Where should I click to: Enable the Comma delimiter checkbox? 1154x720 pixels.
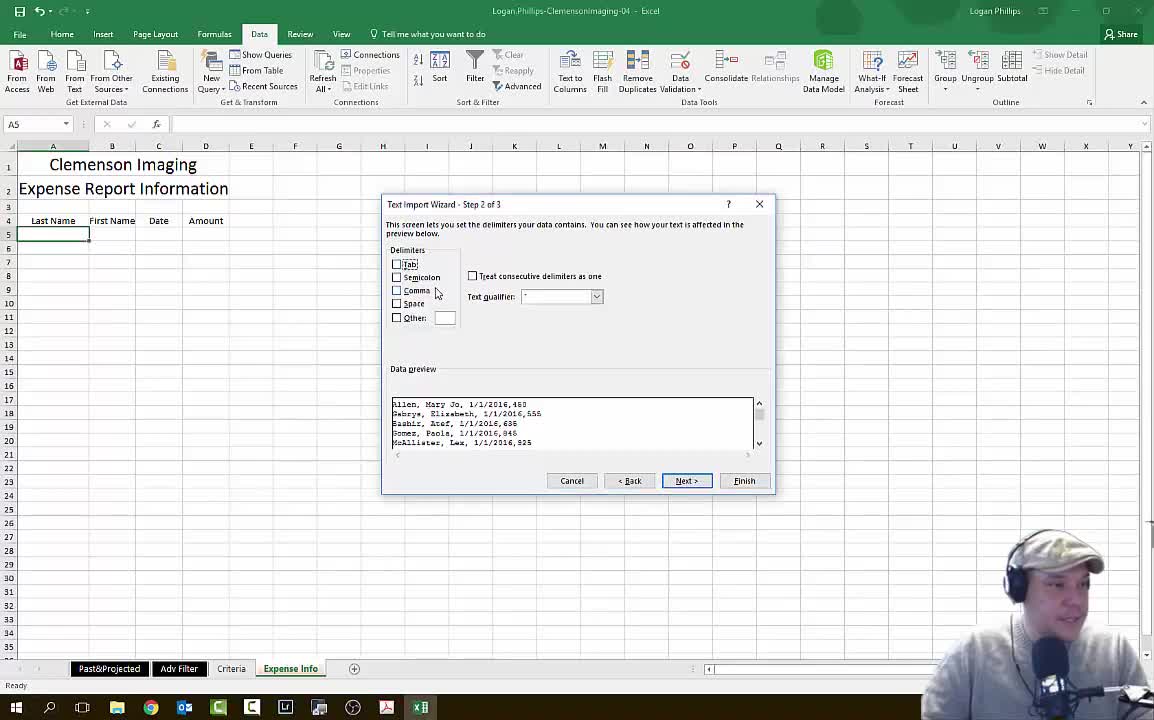coord(397,291)
